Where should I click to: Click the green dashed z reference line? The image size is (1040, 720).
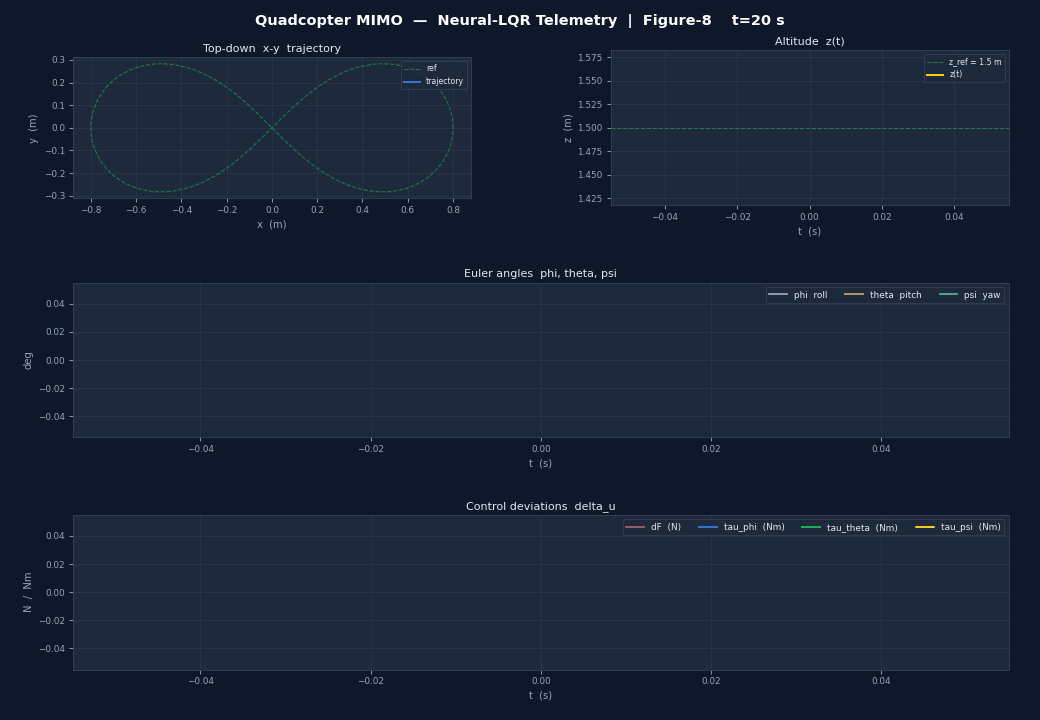click(x=810, y=128)
